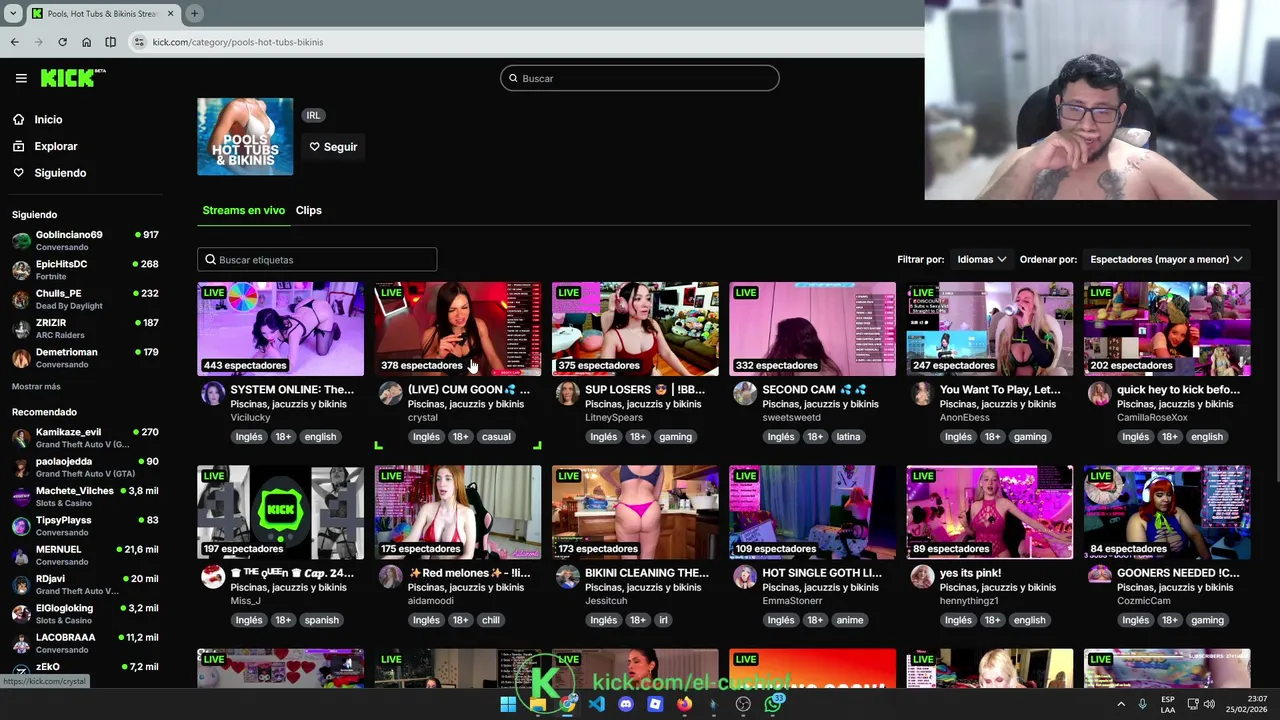Click the 'chill' tag under aidamoodi
Viewport: 1280px width, 720px height.
491,620
